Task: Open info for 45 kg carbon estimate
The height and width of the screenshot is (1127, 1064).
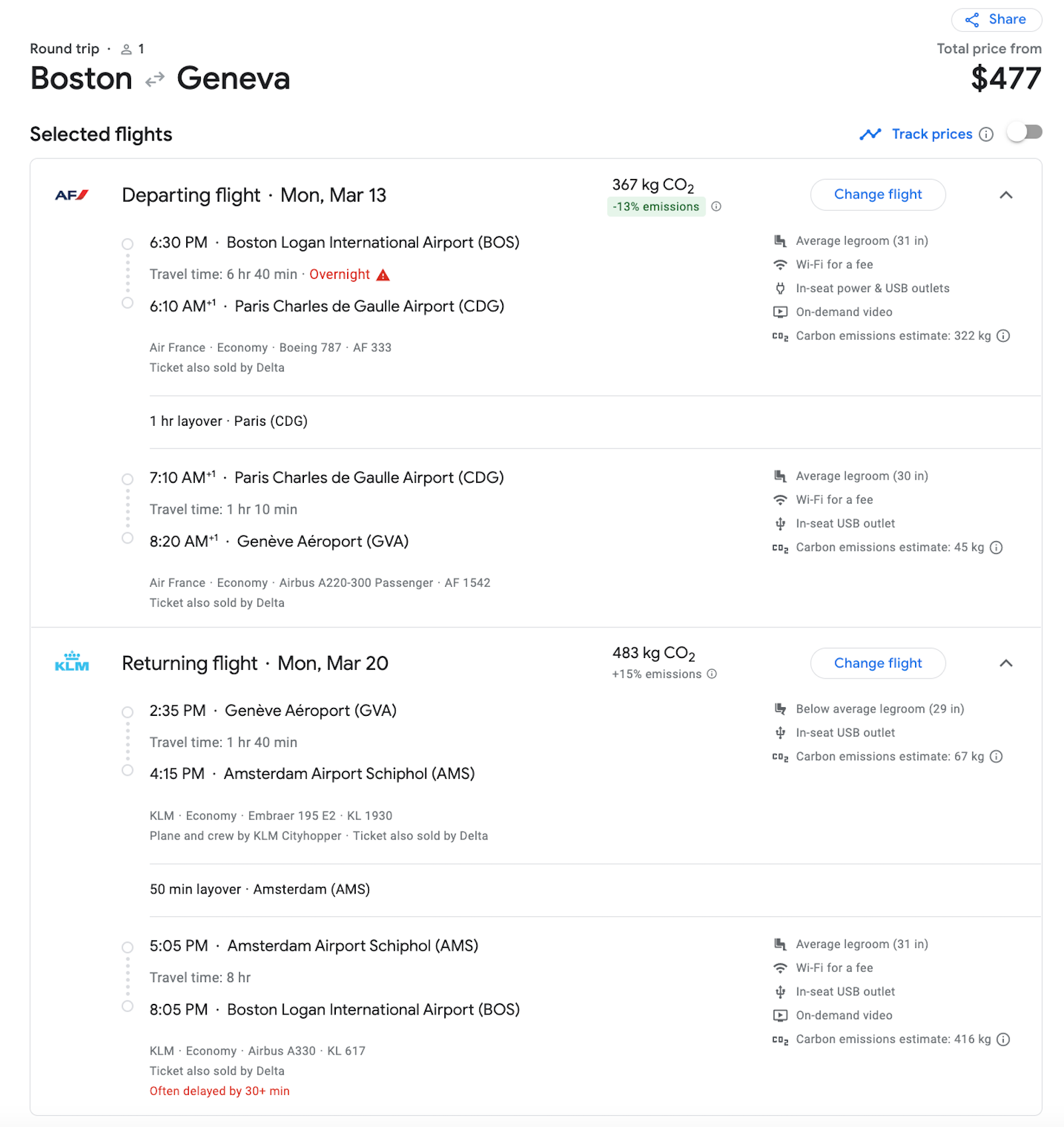Action: pyautogui.click(x=996, y=548)
